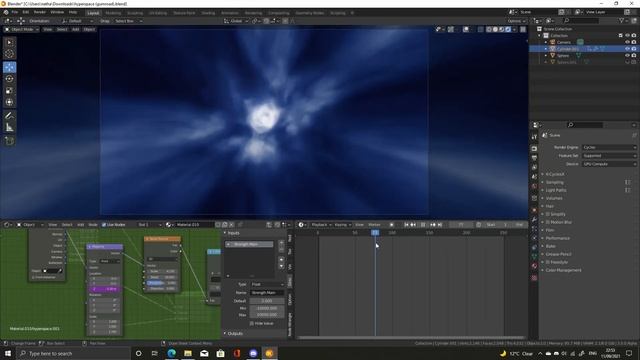The width and height of the screenshot is (640, 360).
Task: Open the File menu
Action: click(x=15, y=12)
